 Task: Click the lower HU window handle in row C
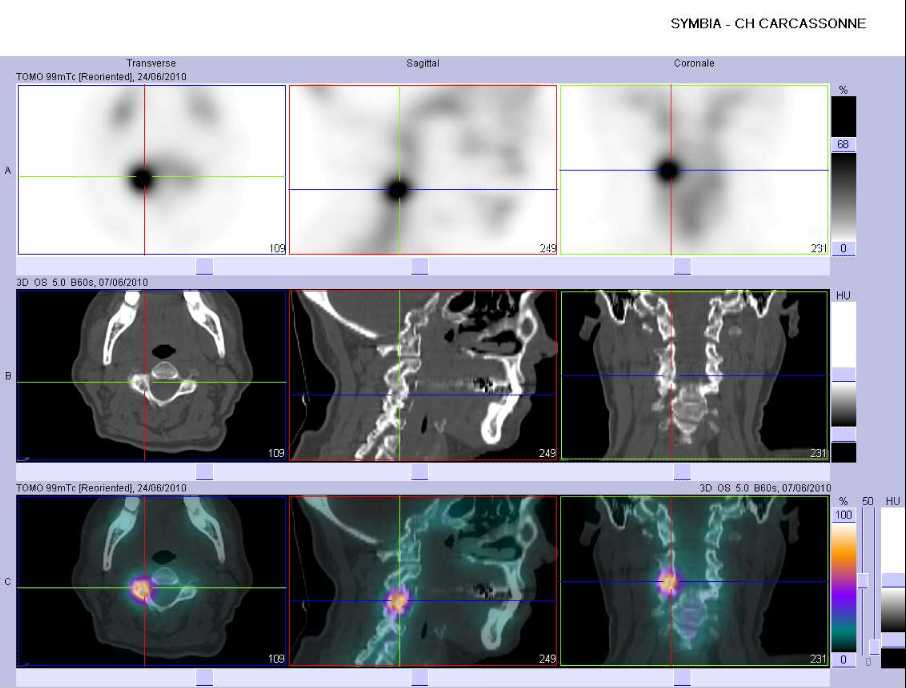893,640
